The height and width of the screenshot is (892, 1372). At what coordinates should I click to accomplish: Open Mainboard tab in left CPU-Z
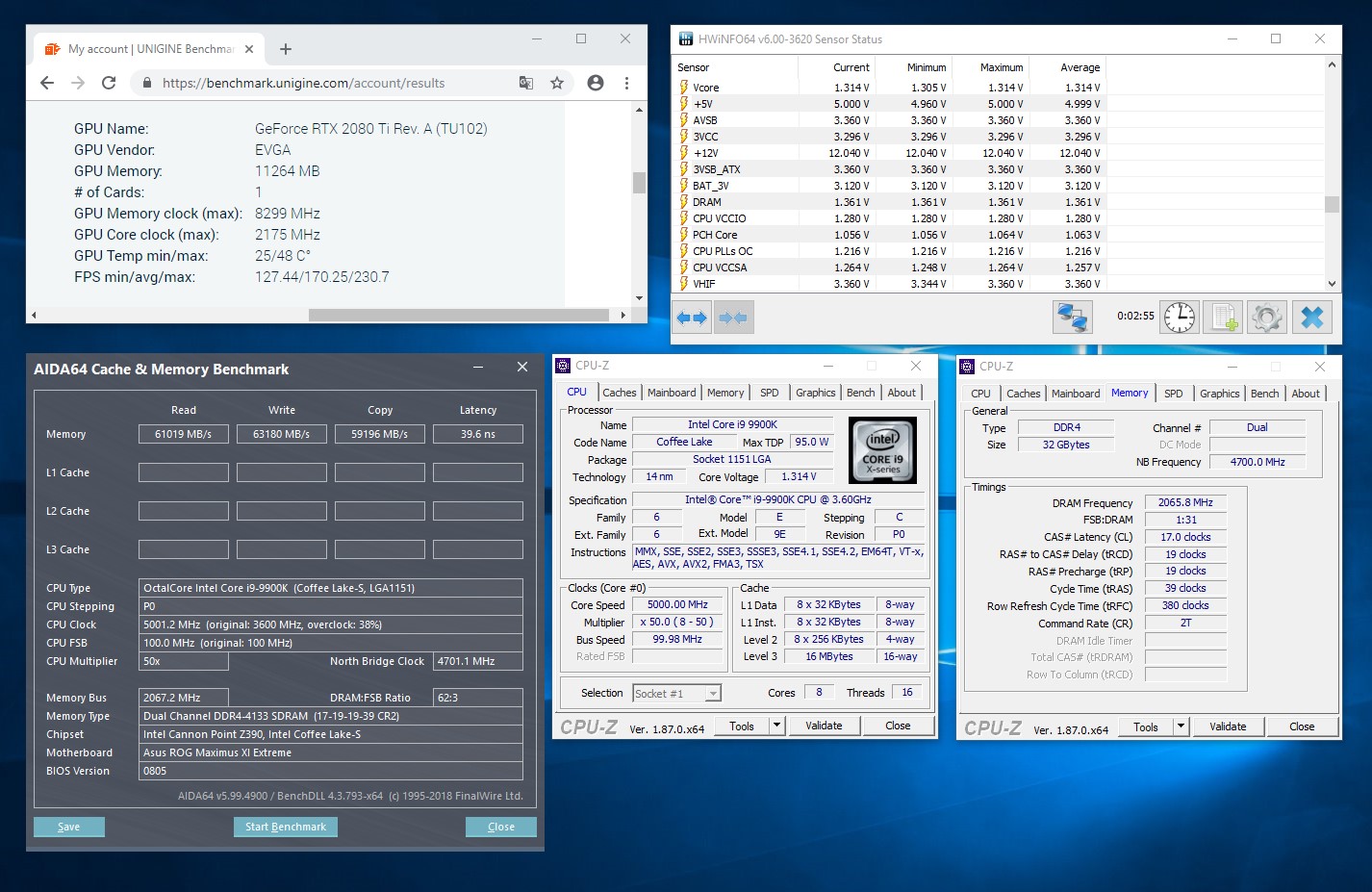[x=672, y=393]
